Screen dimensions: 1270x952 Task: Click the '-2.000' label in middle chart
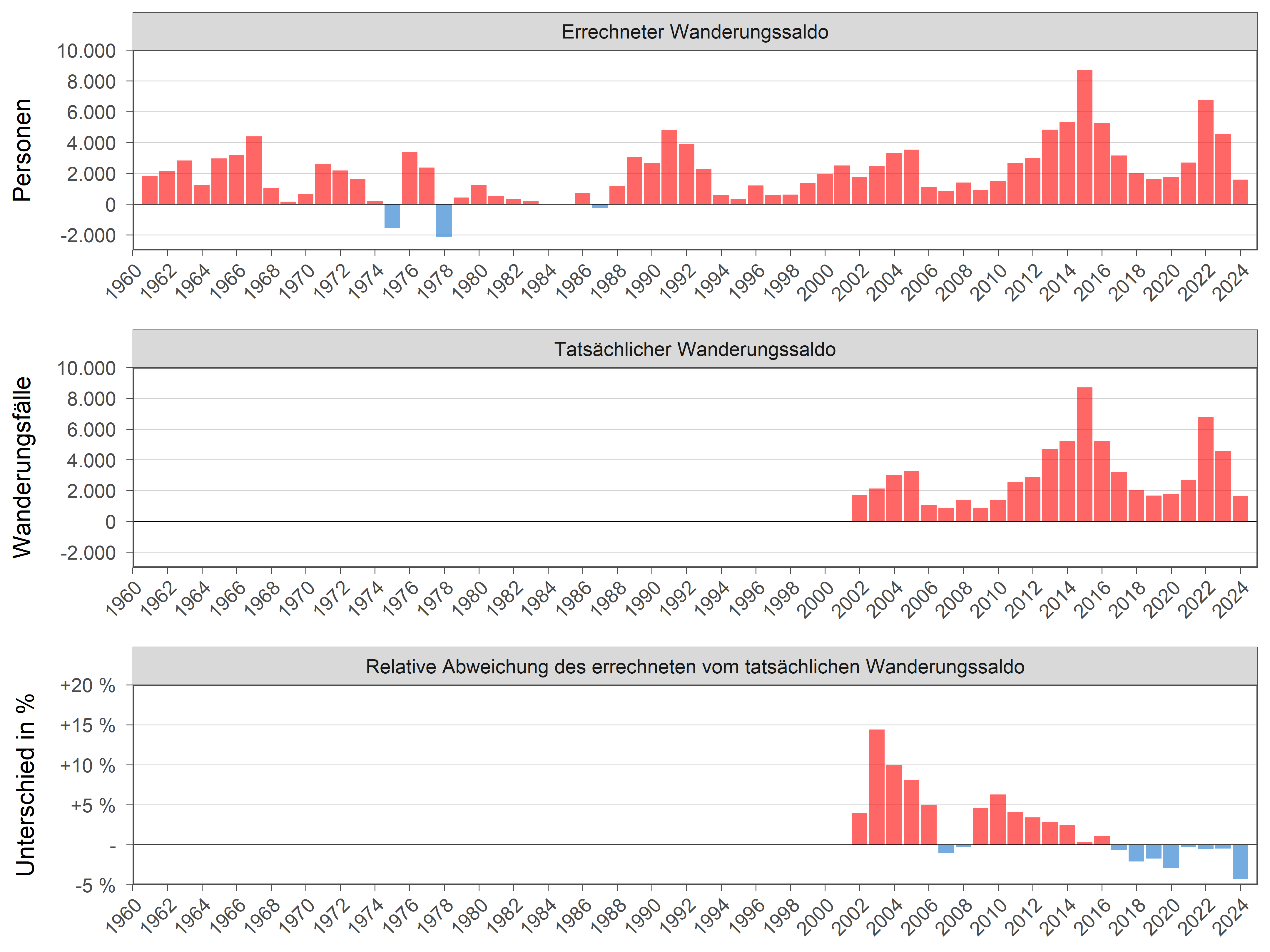[x=88, y=552]
